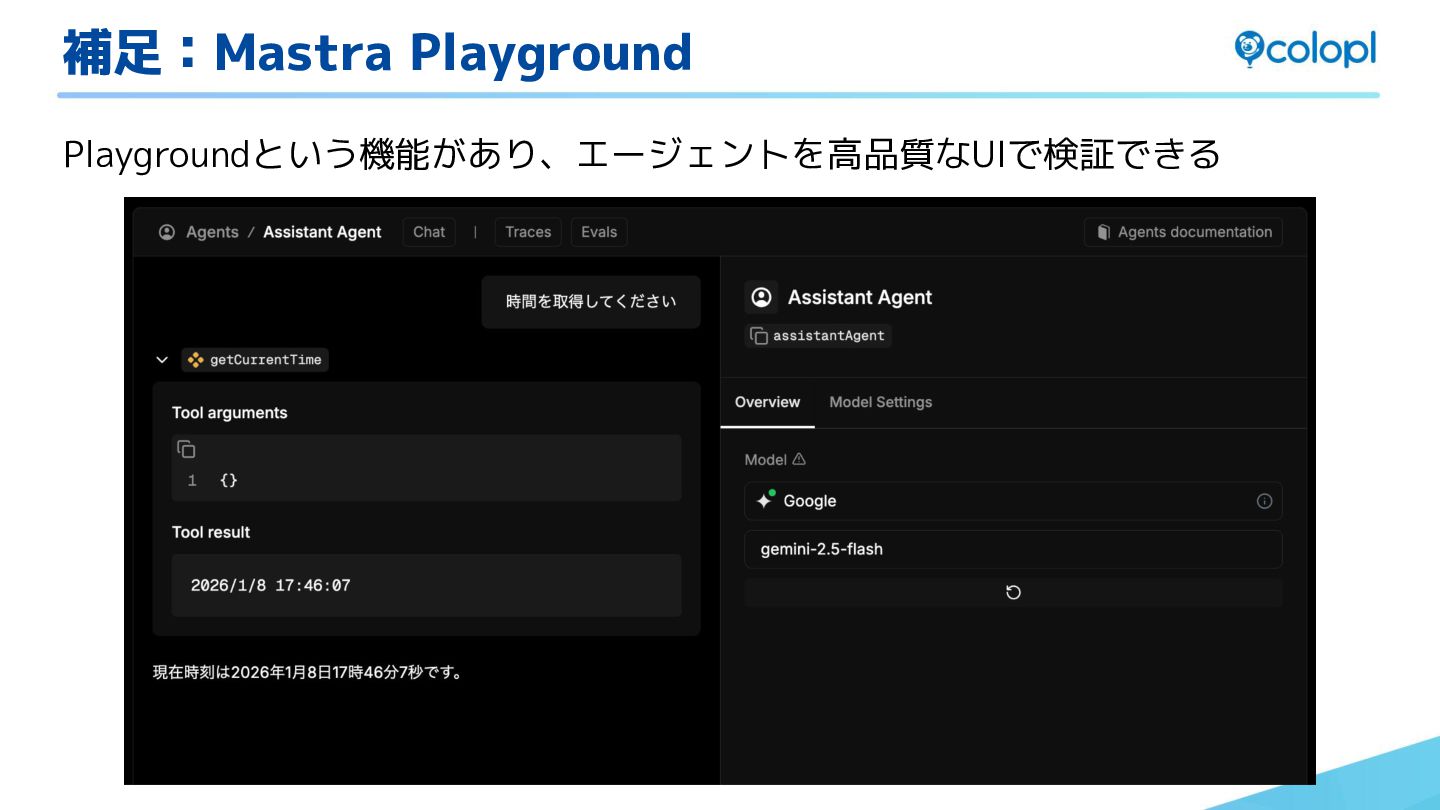Click the info icon in the provider field
Screen dimensions: 1440x810
[x=1264, y=501]
